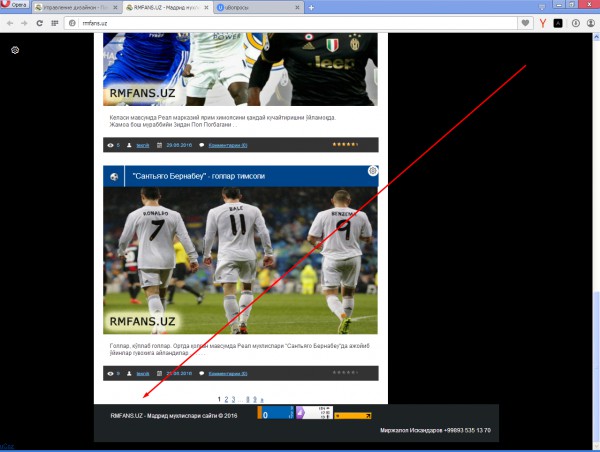Rate first post using gold stars
600x452 pixels.
(345, 144)
